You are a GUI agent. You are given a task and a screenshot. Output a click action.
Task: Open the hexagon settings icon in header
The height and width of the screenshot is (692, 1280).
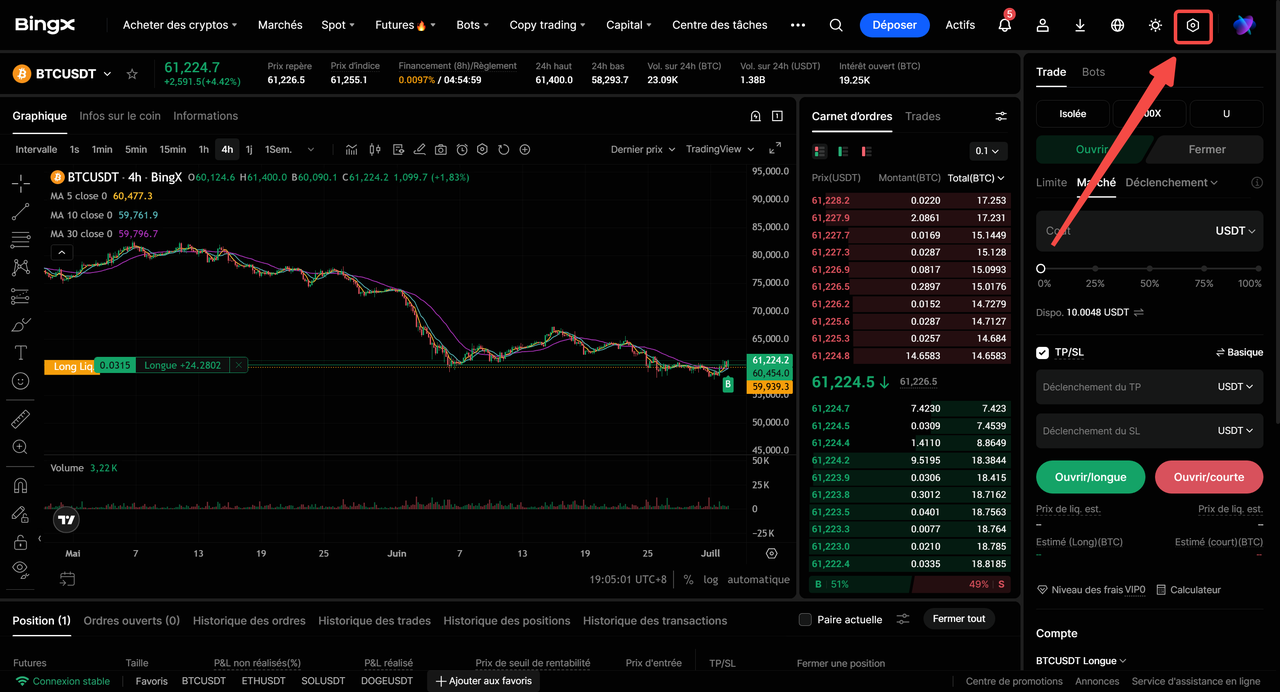click(x=1193, y=25)
